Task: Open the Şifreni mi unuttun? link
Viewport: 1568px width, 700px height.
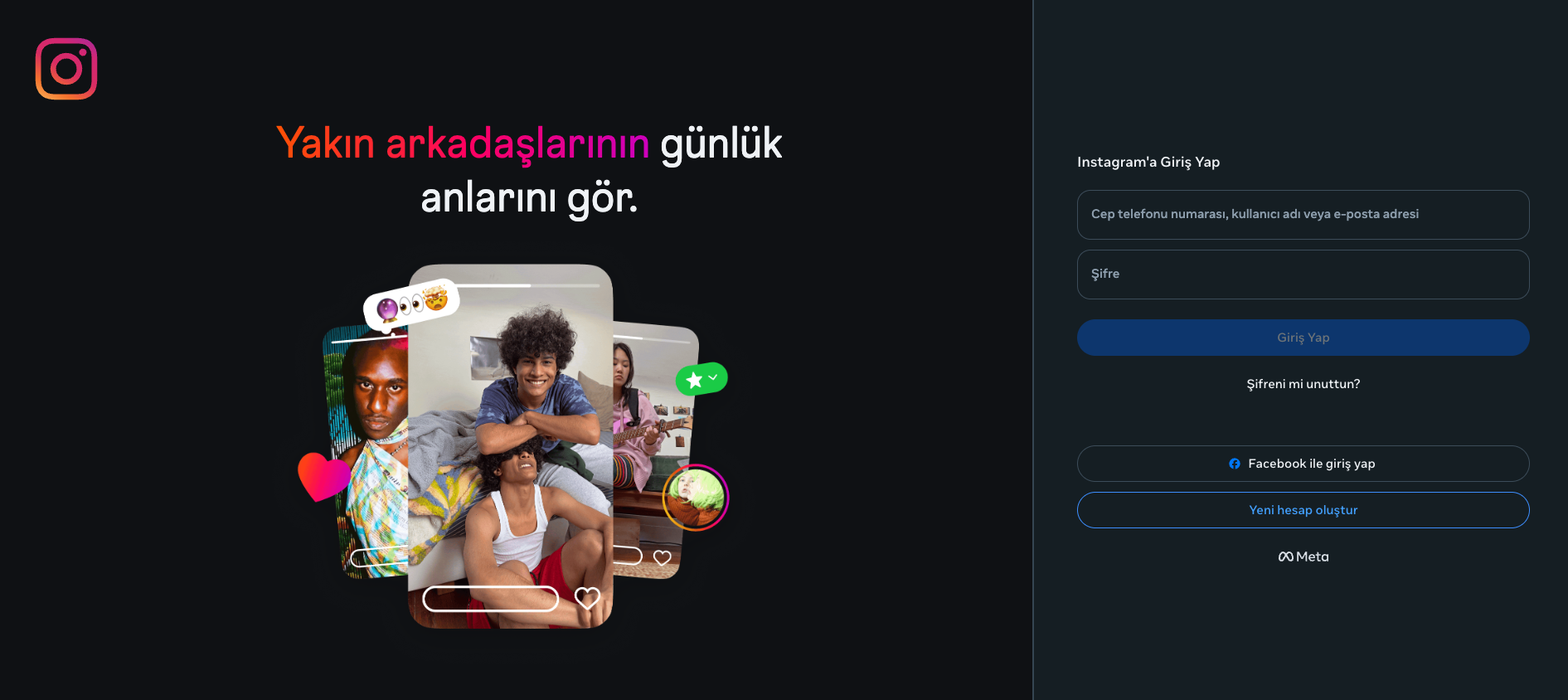Action: coord(1303,384)
